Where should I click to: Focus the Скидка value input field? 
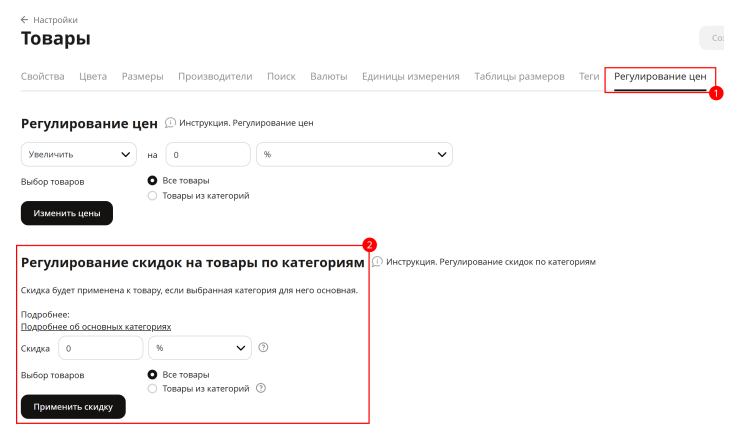[101, 348]
